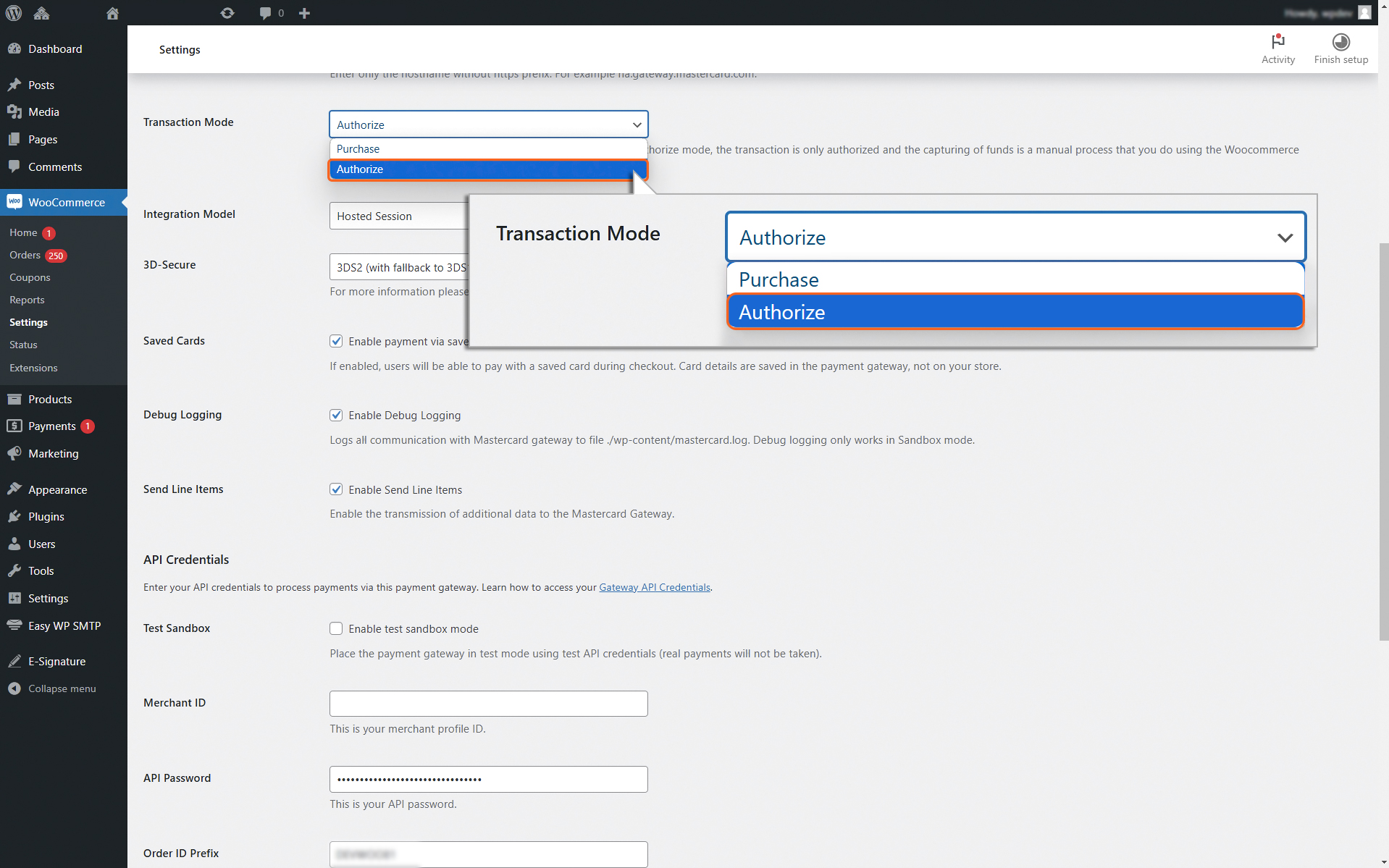Click the Comments bubble sidebar icon

[14, 167]
